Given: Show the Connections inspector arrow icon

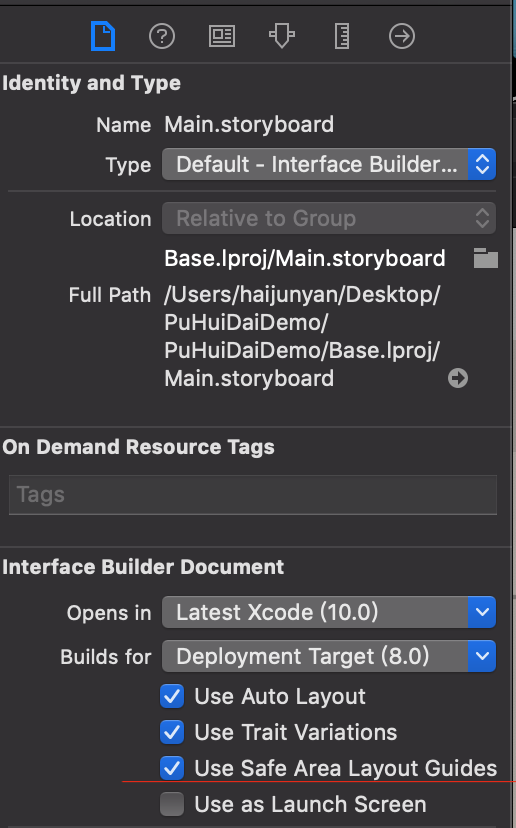Looking at the screenshot, I should click(x=402, y=36).
